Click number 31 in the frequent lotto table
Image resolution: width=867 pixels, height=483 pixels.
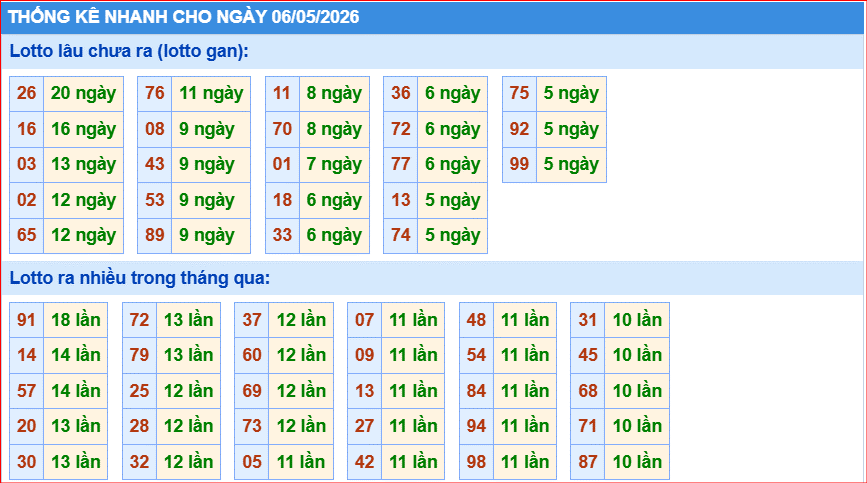point(588,320)
